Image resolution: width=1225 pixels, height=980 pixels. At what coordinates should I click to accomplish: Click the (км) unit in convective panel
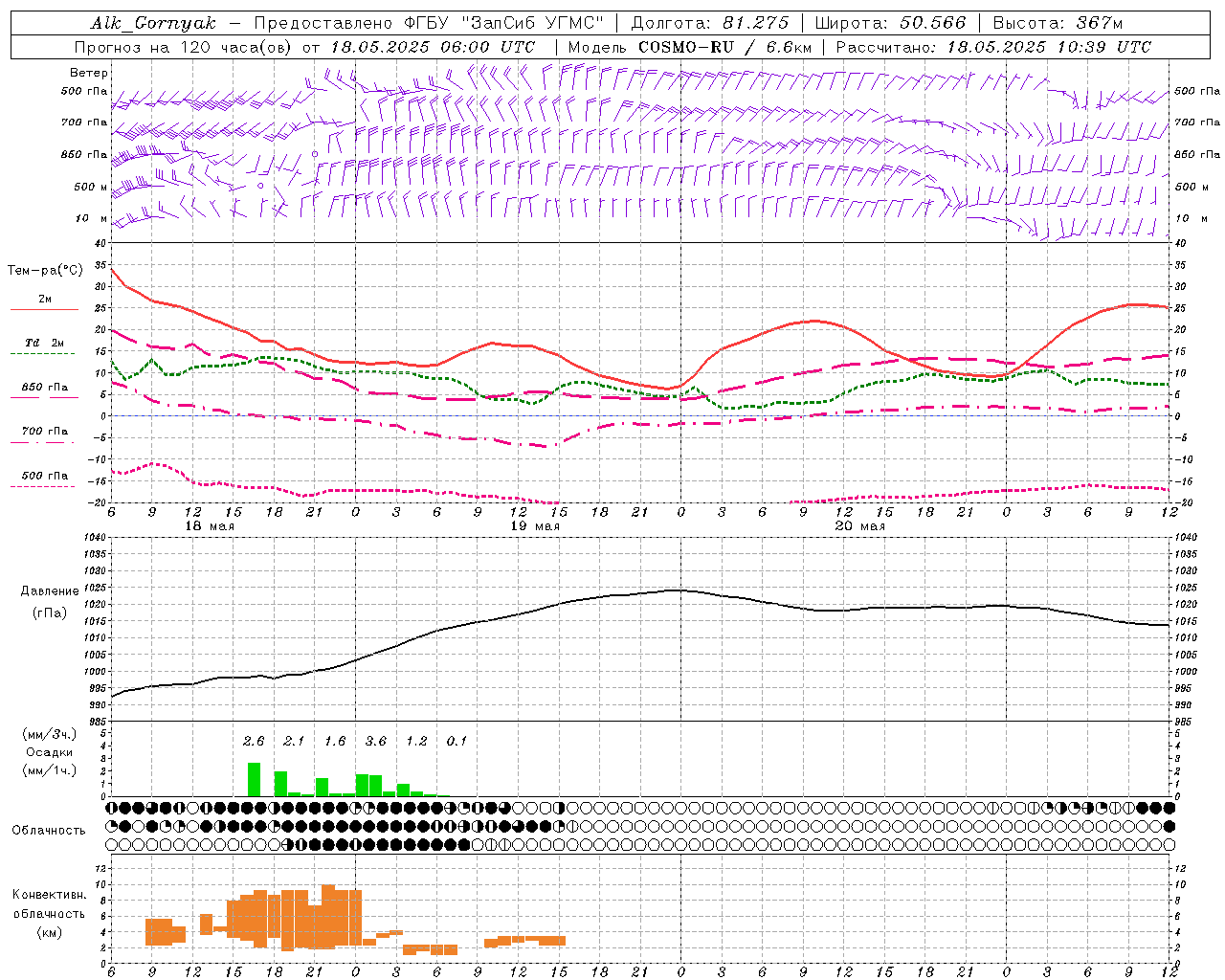tap(49, 932)
